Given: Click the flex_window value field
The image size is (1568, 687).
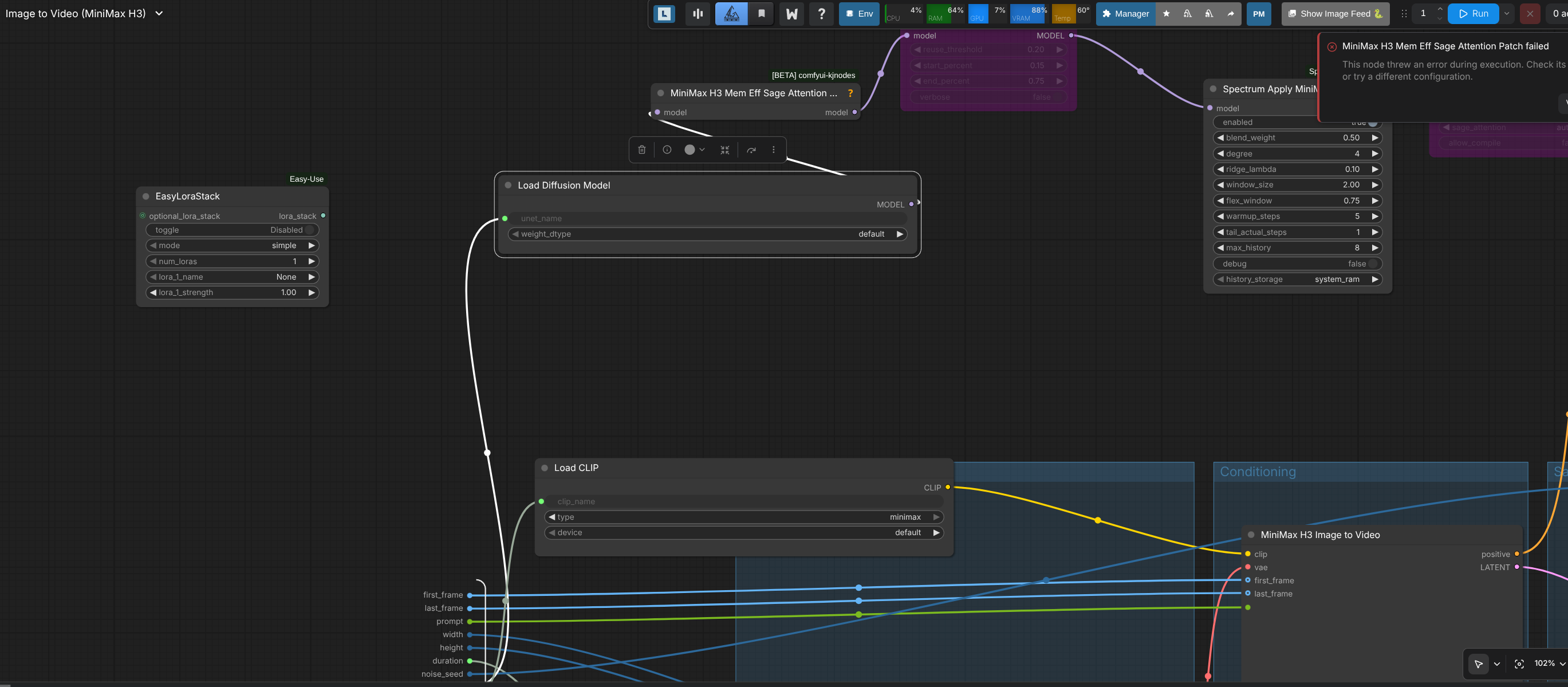Looking at the screenshot, I should click(1297, 201).
